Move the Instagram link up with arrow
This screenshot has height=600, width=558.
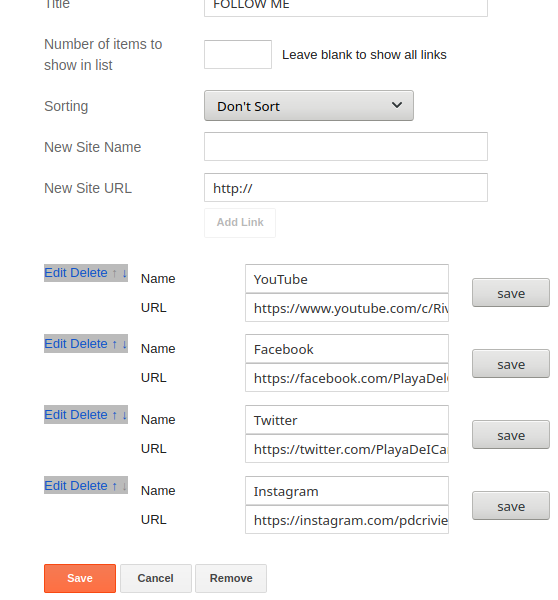[114, 486]
